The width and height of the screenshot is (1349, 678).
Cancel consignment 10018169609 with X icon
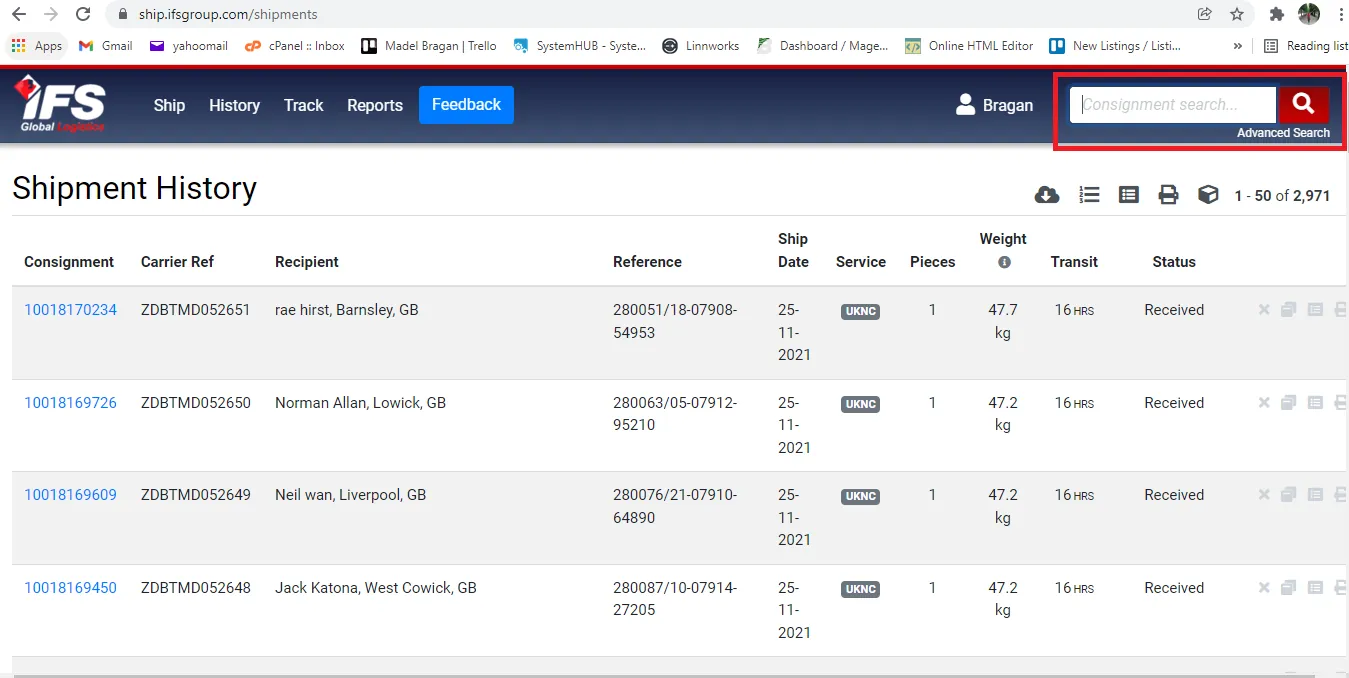[1264, 495]
